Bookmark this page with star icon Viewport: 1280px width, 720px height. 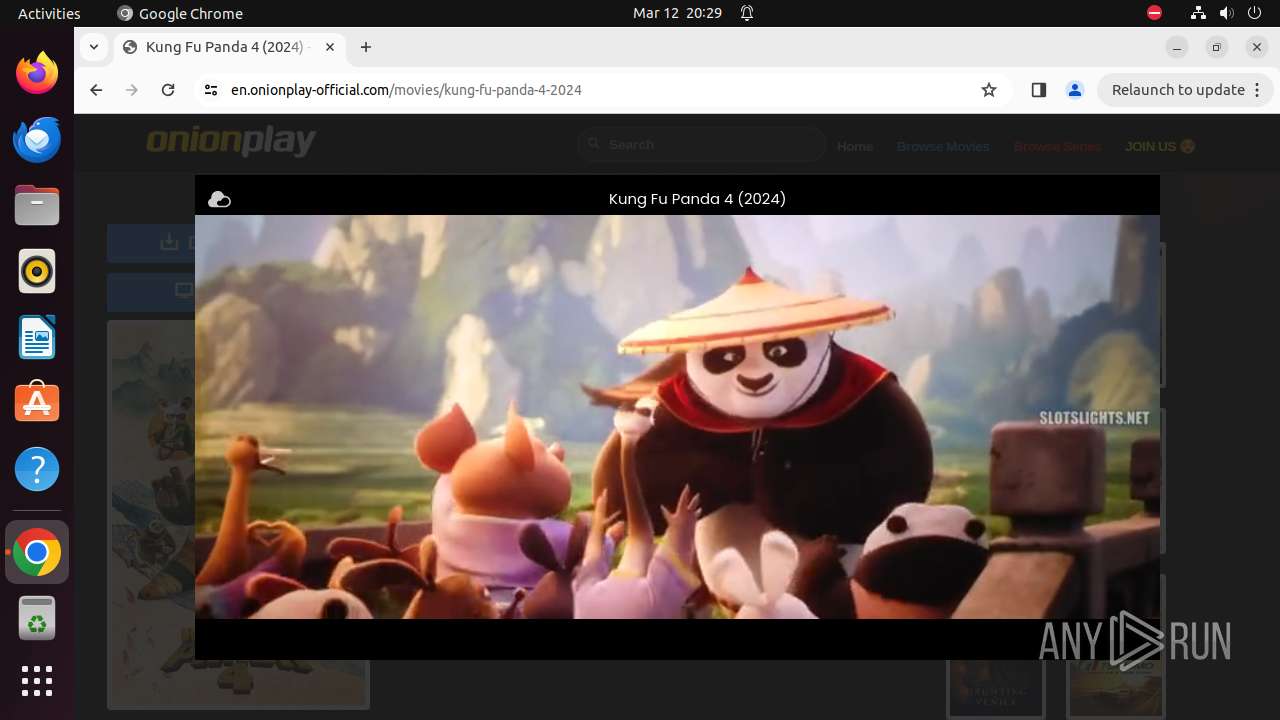point(989,90)
